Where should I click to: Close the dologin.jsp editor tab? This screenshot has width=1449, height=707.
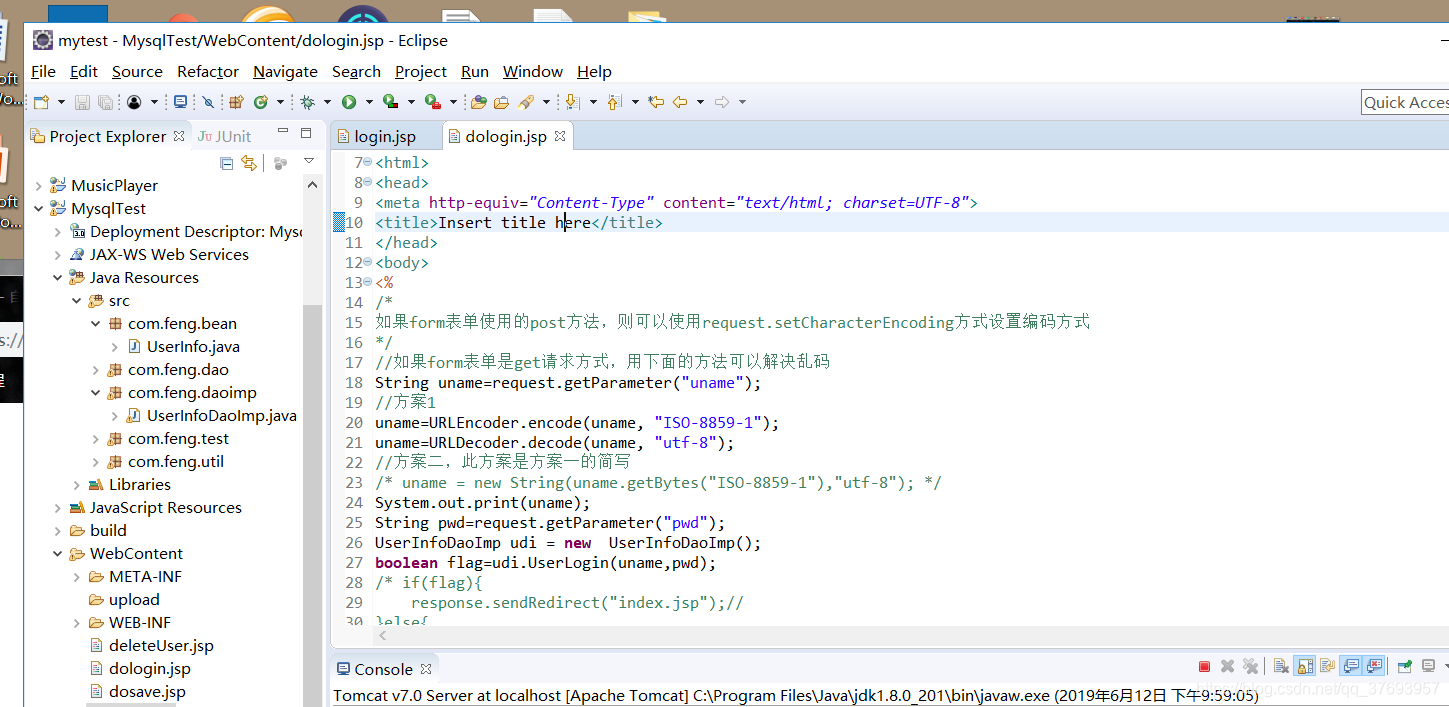560,136
